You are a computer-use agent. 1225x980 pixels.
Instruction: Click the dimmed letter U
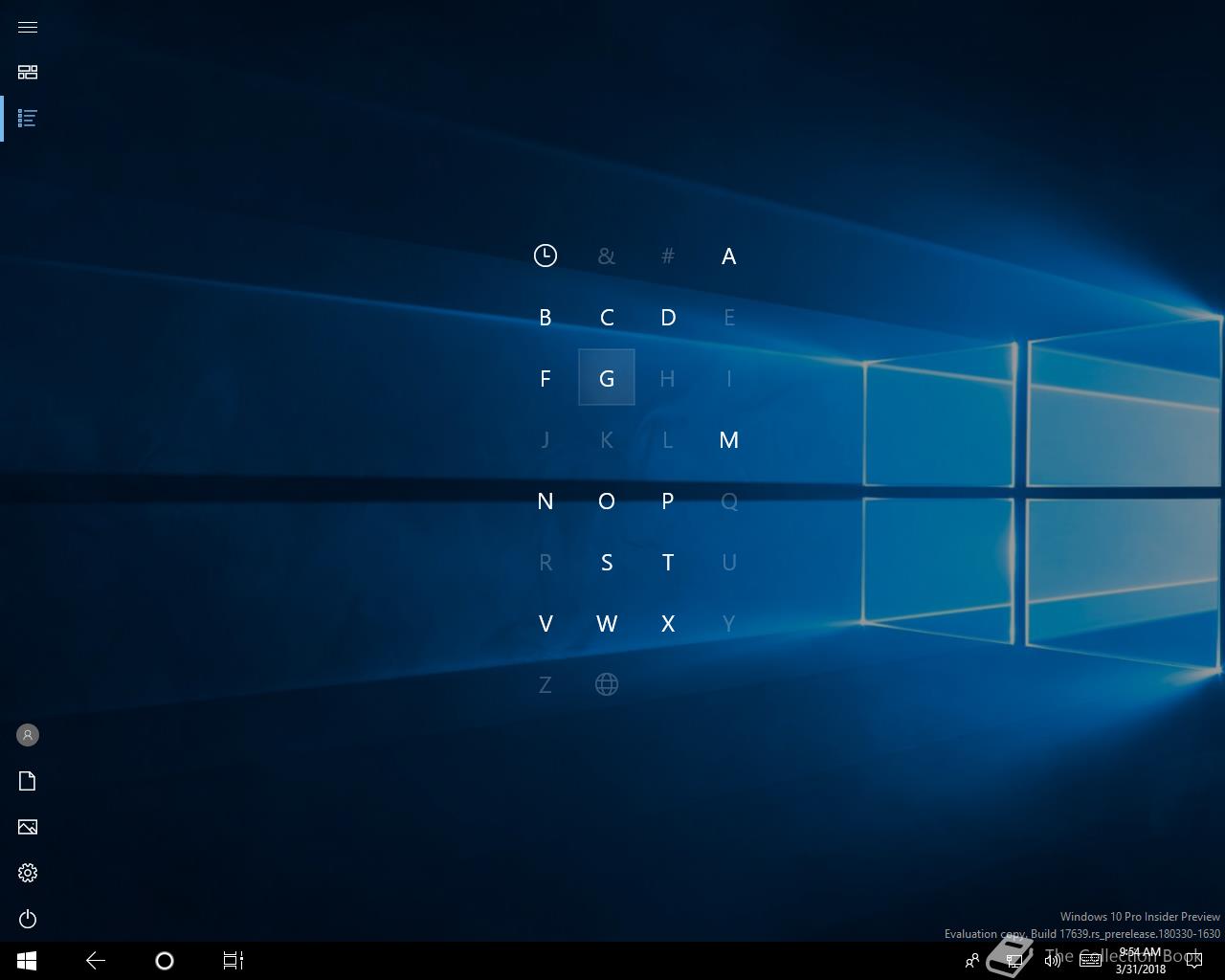tap(729, 563)
